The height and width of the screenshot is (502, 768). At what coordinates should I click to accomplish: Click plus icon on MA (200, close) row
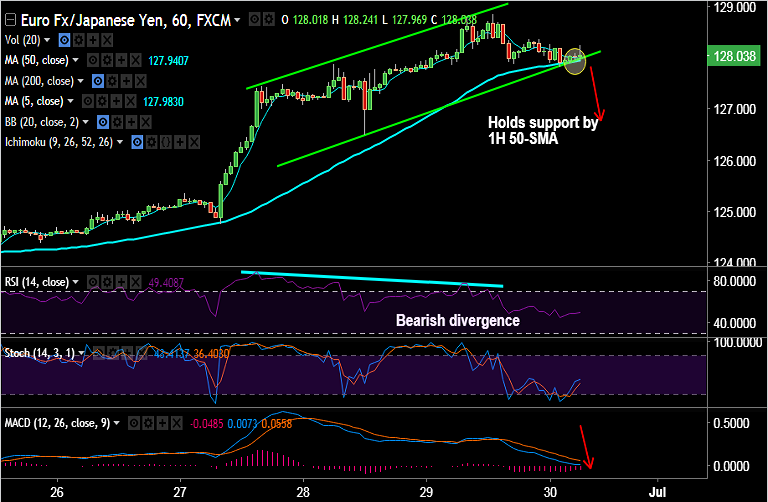126,81
